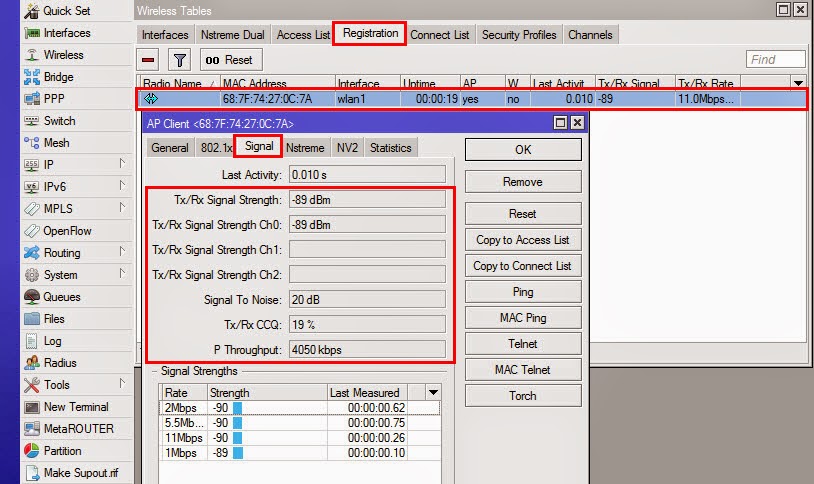814x484 pixels.
Task: Switch to the Access List tab
Action: click(302, 35)
